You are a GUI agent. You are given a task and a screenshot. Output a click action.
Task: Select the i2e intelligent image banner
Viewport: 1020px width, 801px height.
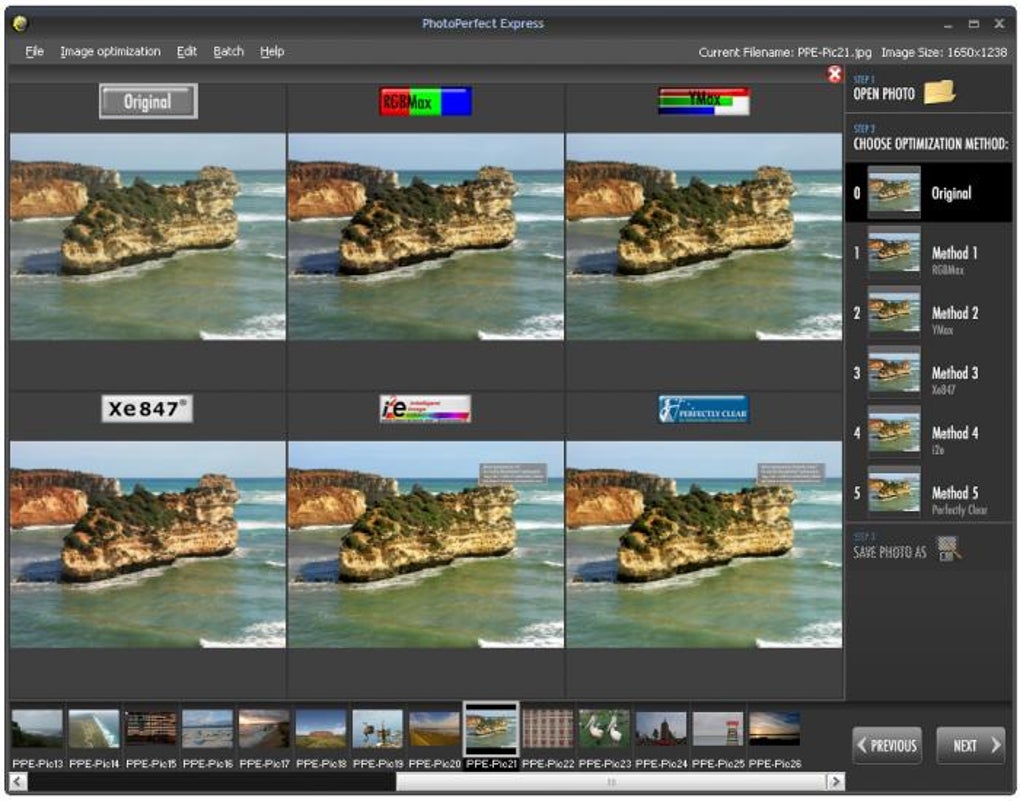[424, 410]
